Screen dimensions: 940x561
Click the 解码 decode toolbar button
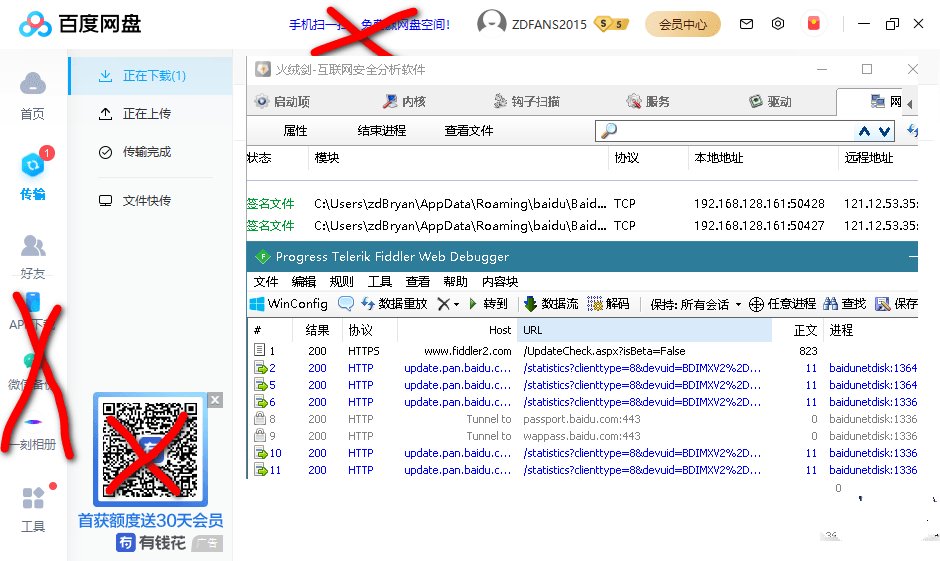(x=608, y=304)
